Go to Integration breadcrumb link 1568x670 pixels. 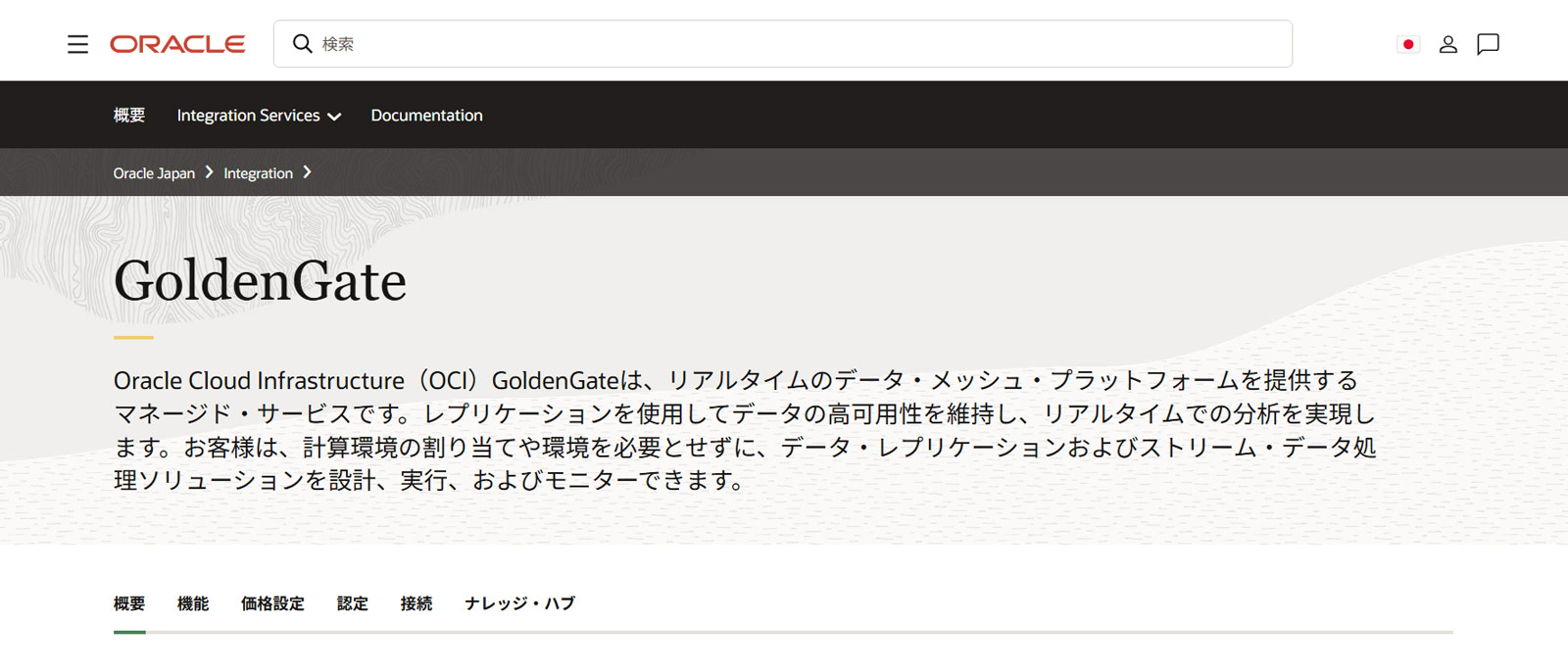[x=258, y=173]
